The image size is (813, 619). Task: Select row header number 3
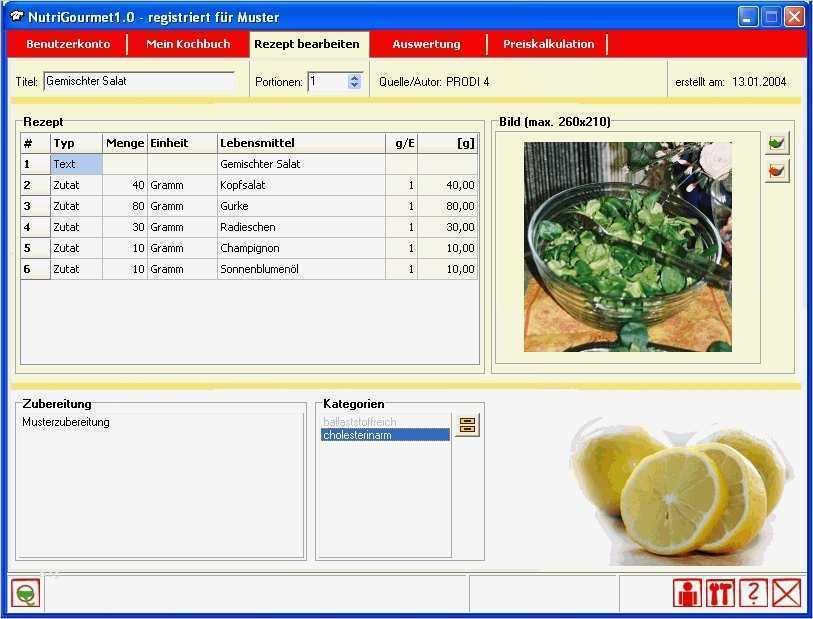click(35, 206)
